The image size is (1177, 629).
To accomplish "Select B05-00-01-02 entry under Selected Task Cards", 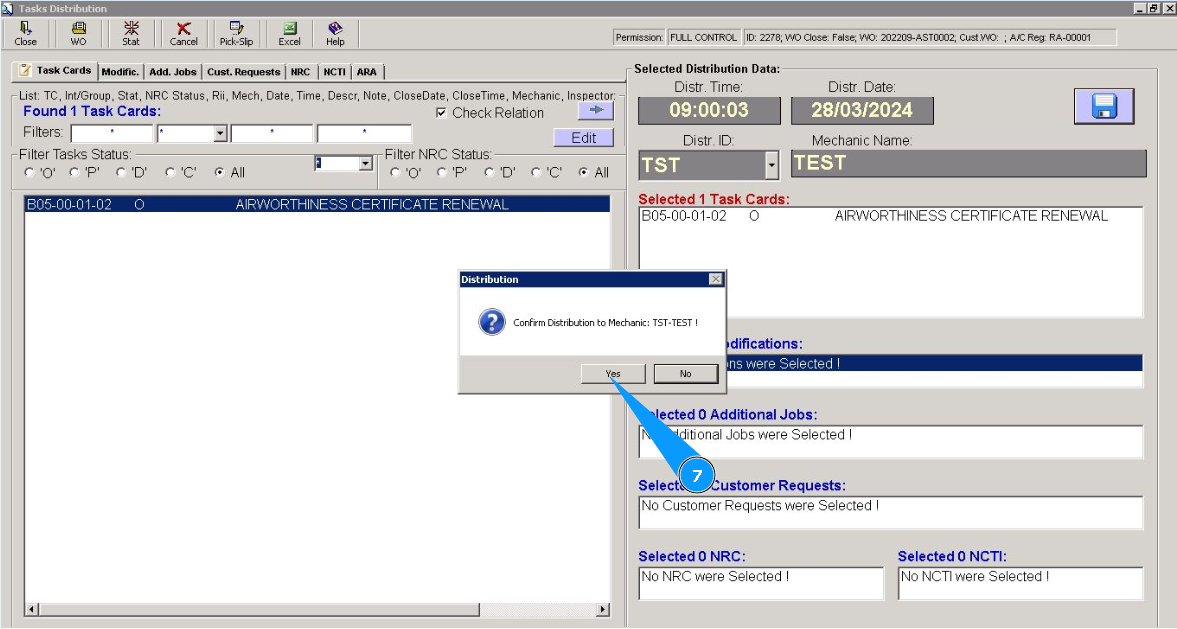I will click(890, 216).
